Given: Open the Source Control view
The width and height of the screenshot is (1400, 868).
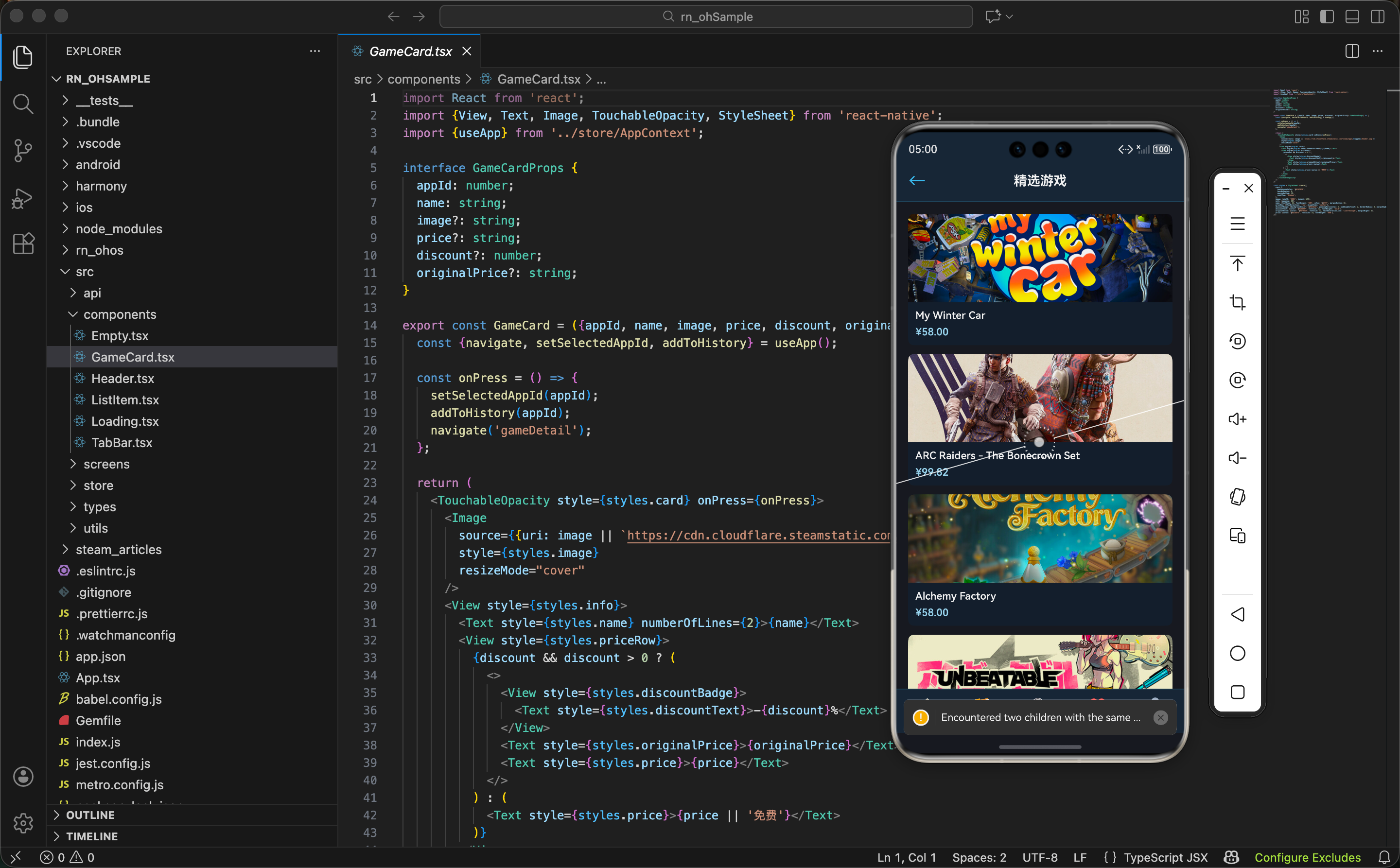Looking at the screenshot, I should click(x=23, y=151).
